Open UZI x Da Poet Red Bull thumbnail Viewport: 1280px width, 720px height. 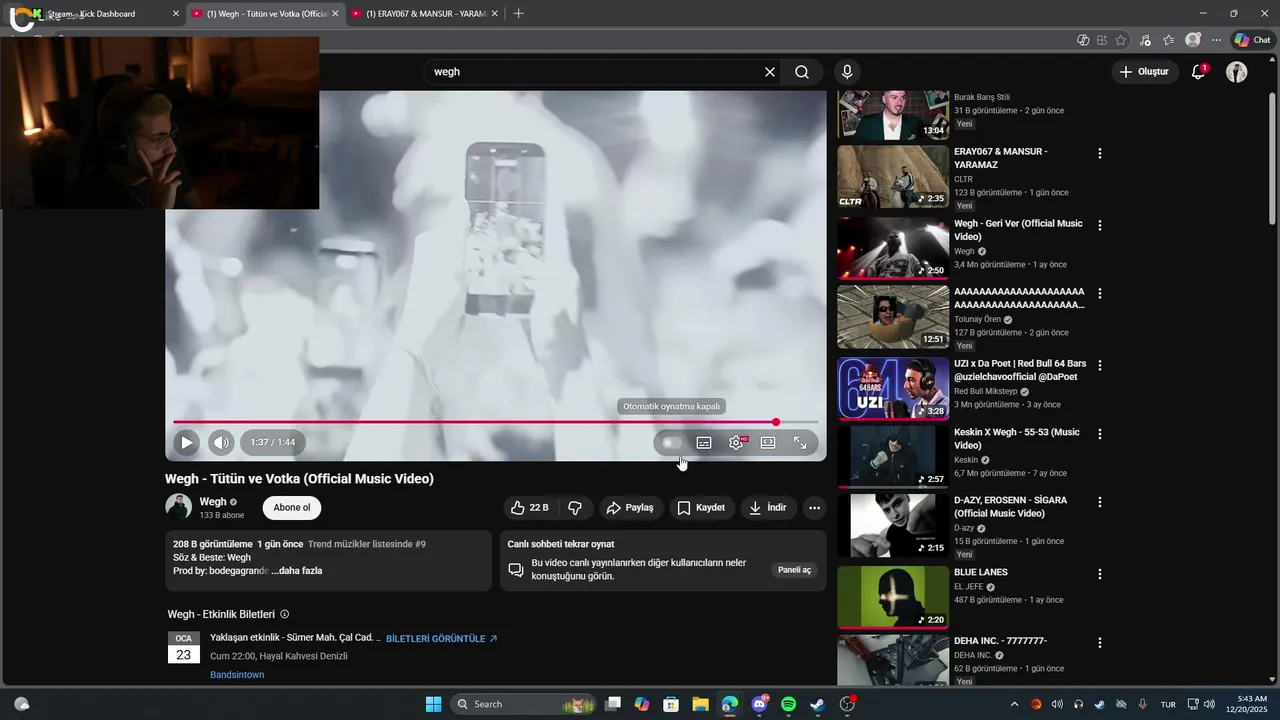(x=893, y=389)
